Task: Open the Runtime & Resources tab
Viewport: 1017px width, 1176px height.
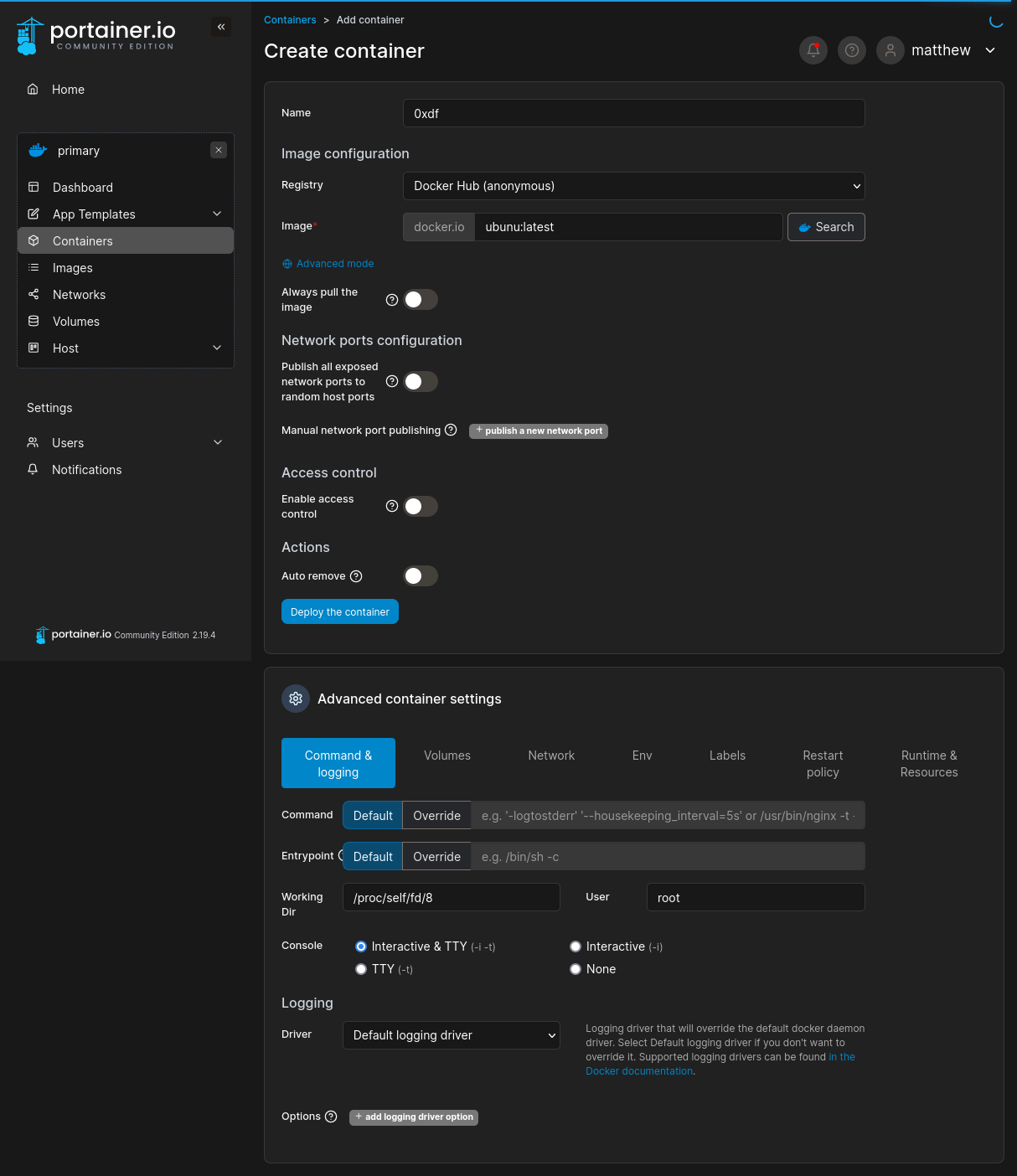Action: click(x=928, y=763)
